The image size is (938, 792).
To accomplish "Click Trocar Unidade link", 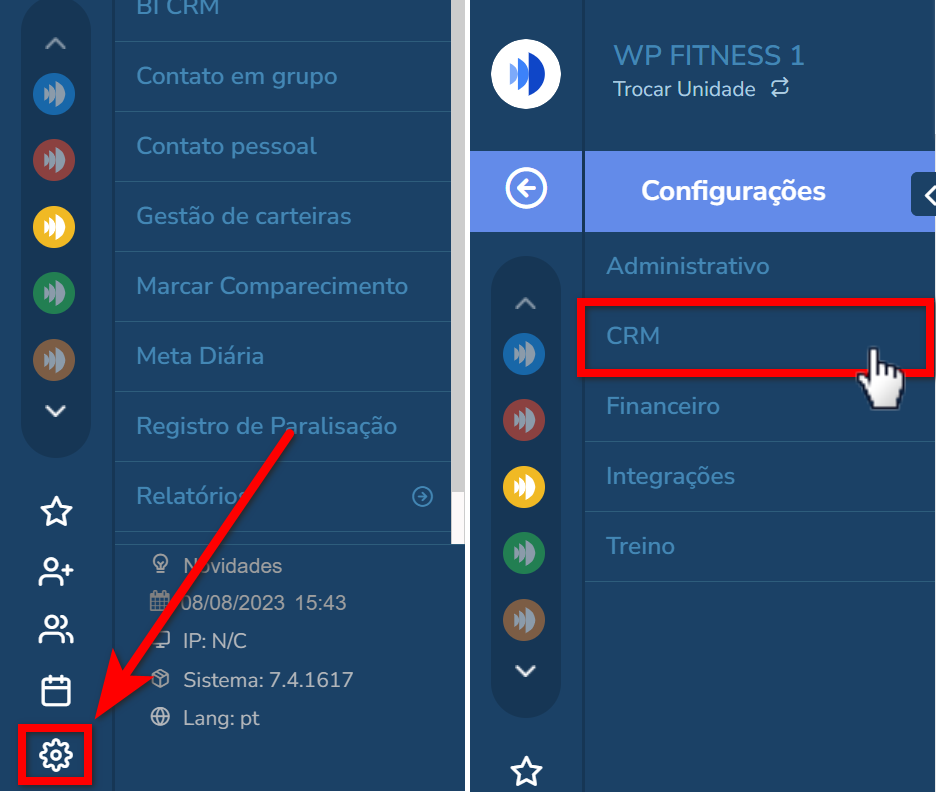I will (684, 89).
